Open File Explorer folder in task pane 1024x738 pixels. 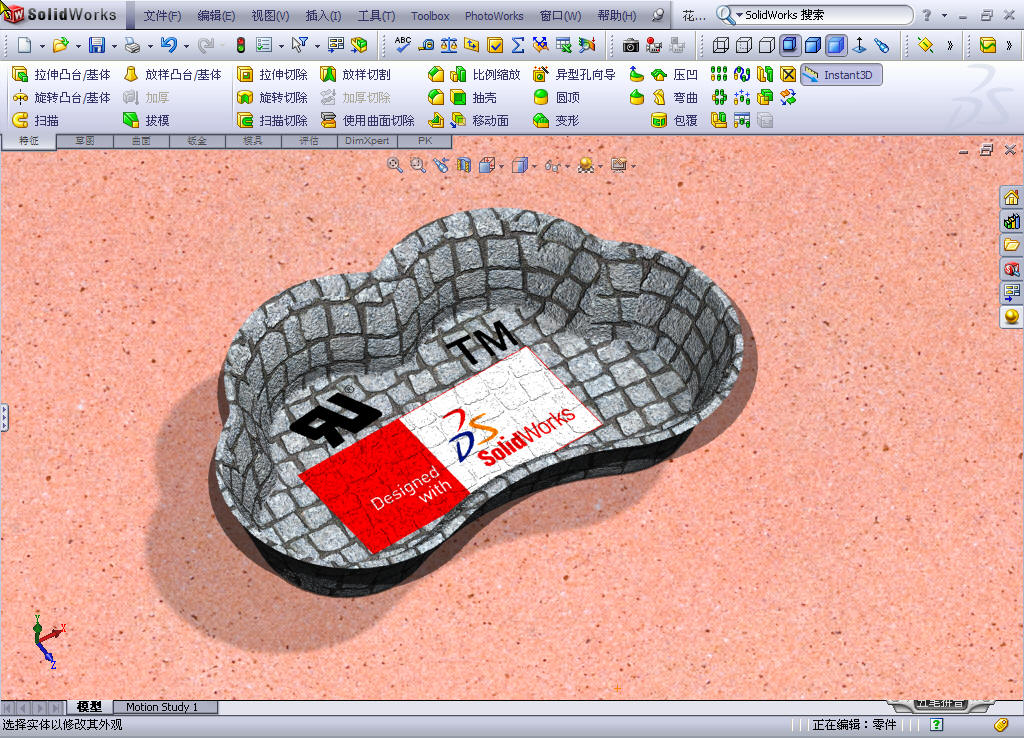pyautogui.click(x=1011, y=245)
